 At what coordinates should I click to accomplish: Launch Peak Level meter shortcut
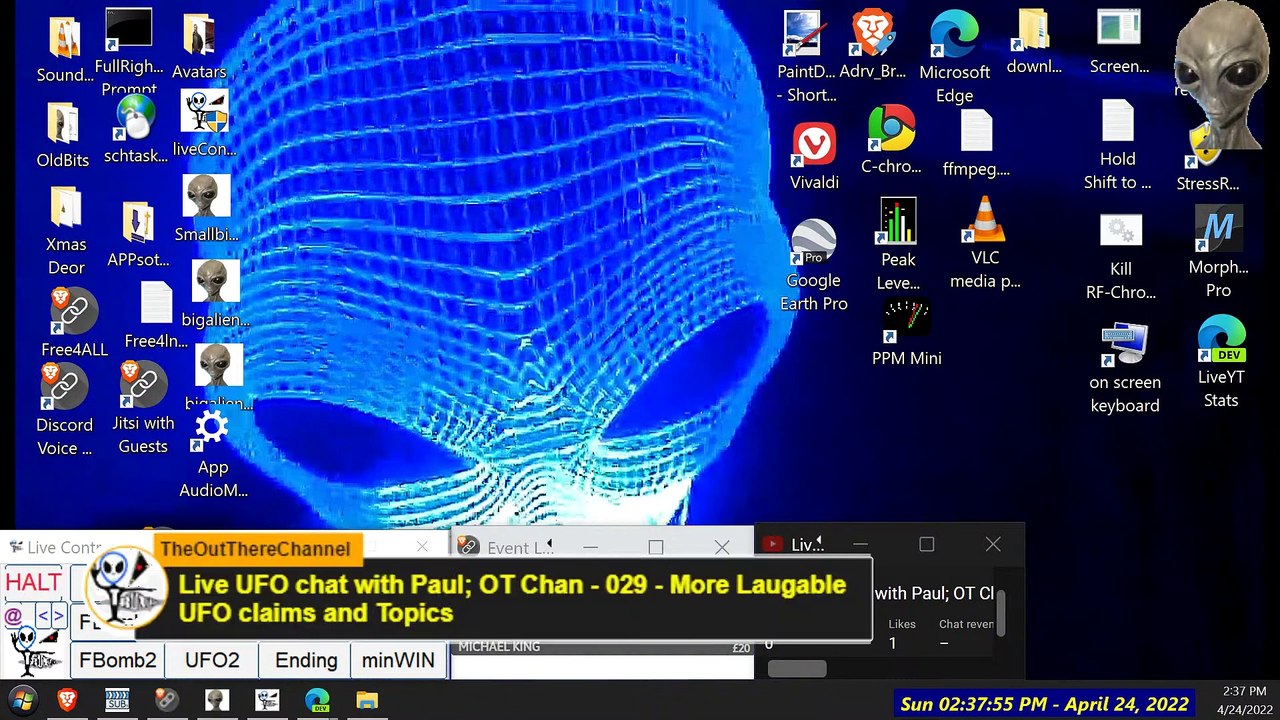(x=898, y=246)
